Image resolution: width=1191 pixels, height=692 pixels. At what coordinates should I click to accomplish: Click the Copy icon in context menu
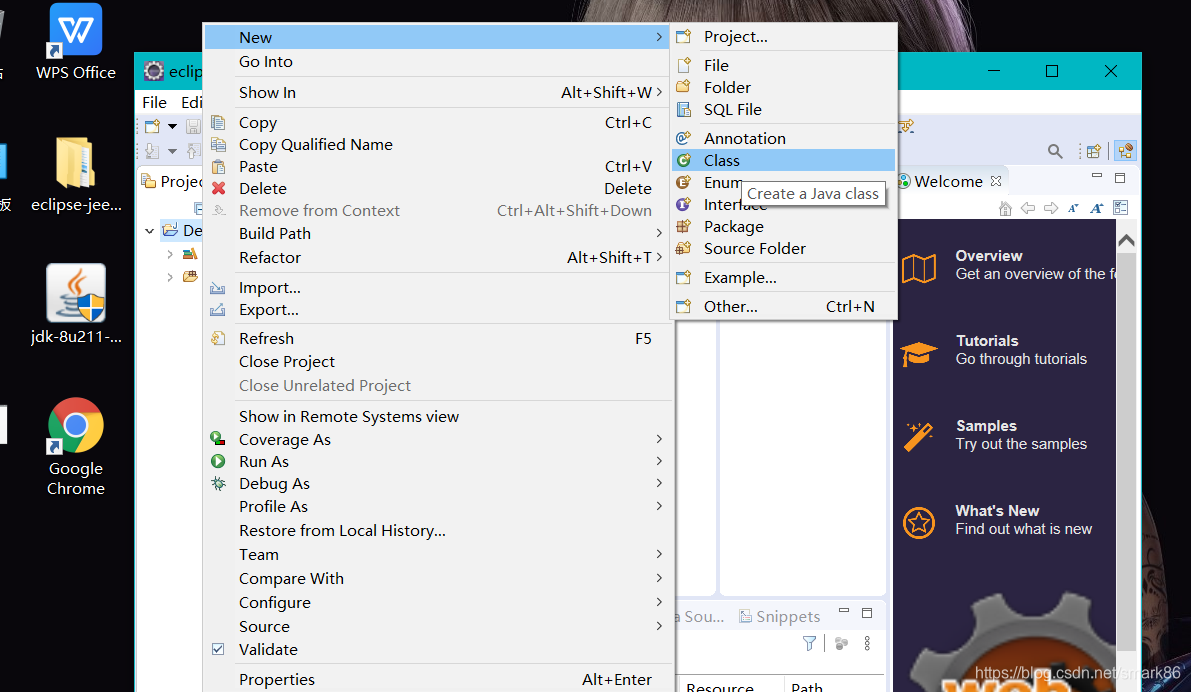coord(219,122)
